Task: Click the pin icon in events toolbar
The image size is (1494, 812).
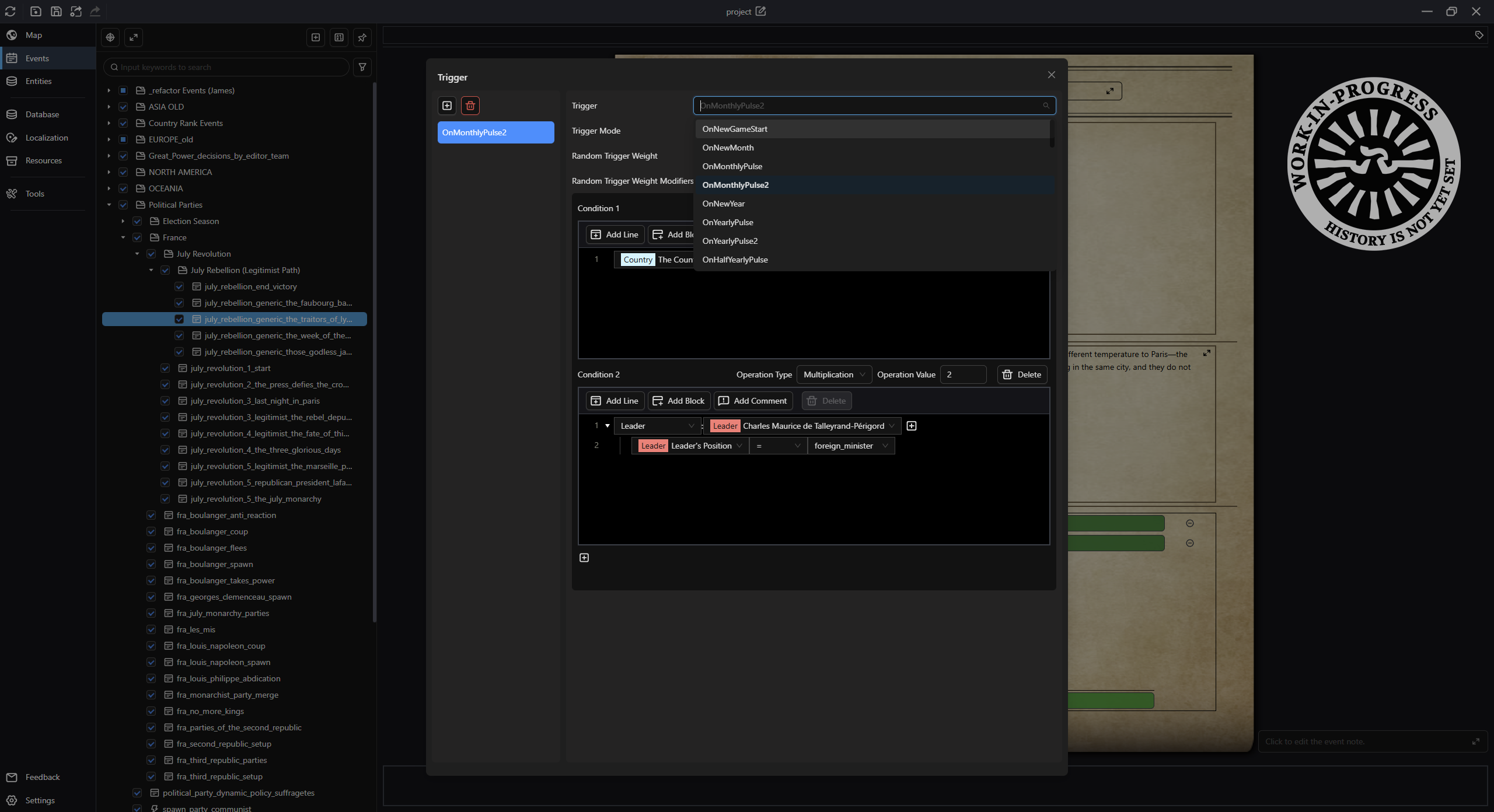Action: (x=362, y=37)
